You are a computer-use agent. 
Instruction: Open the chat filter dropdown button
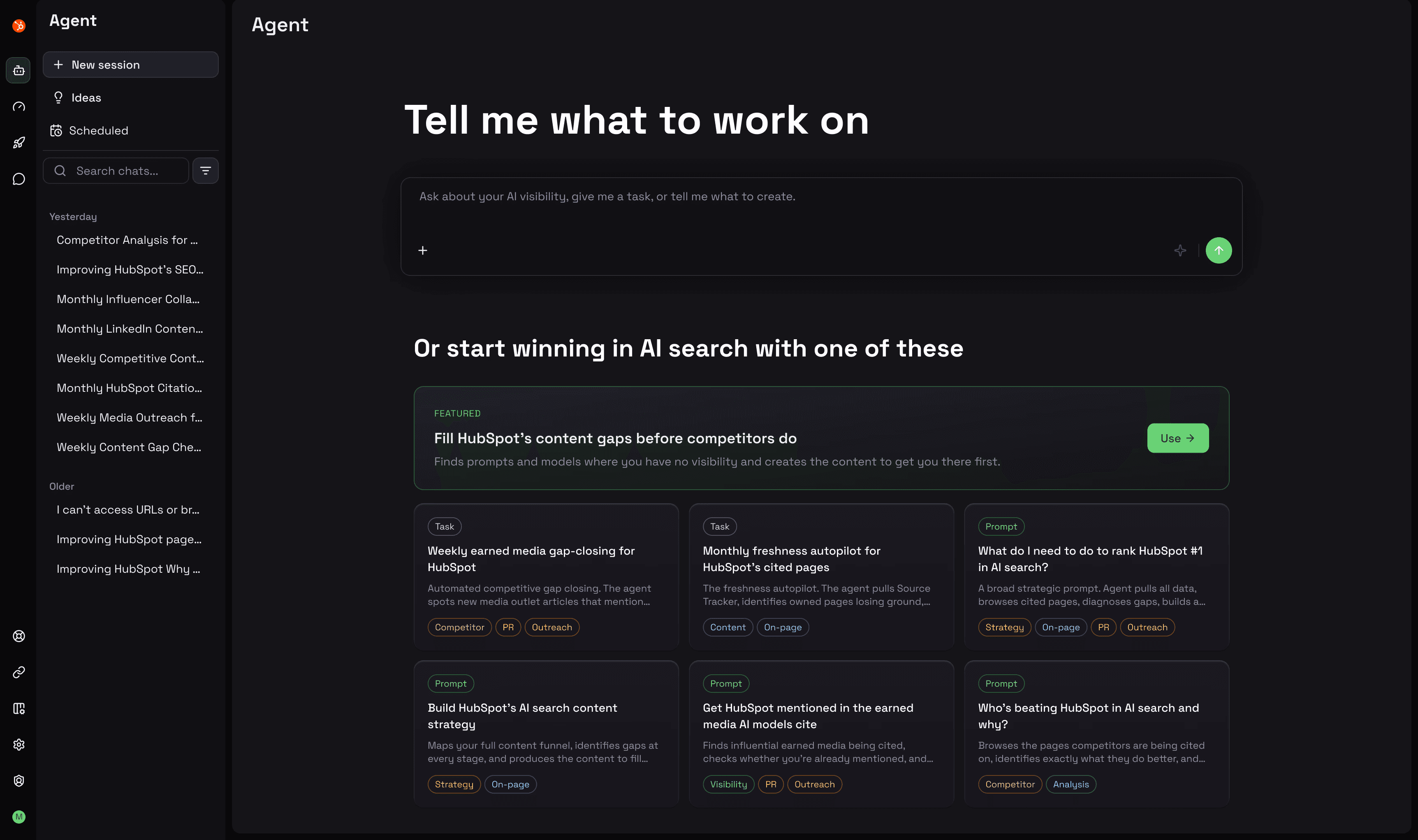pyautogui.click(x=206, y=170)
